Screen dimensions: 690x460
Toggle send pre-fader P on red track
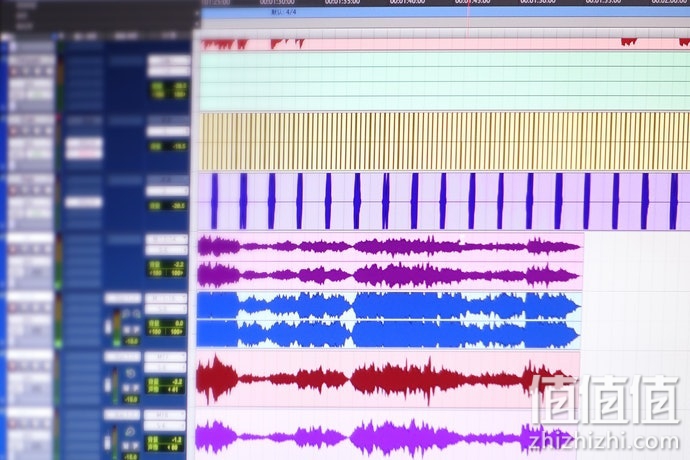[x=136, y=388]
